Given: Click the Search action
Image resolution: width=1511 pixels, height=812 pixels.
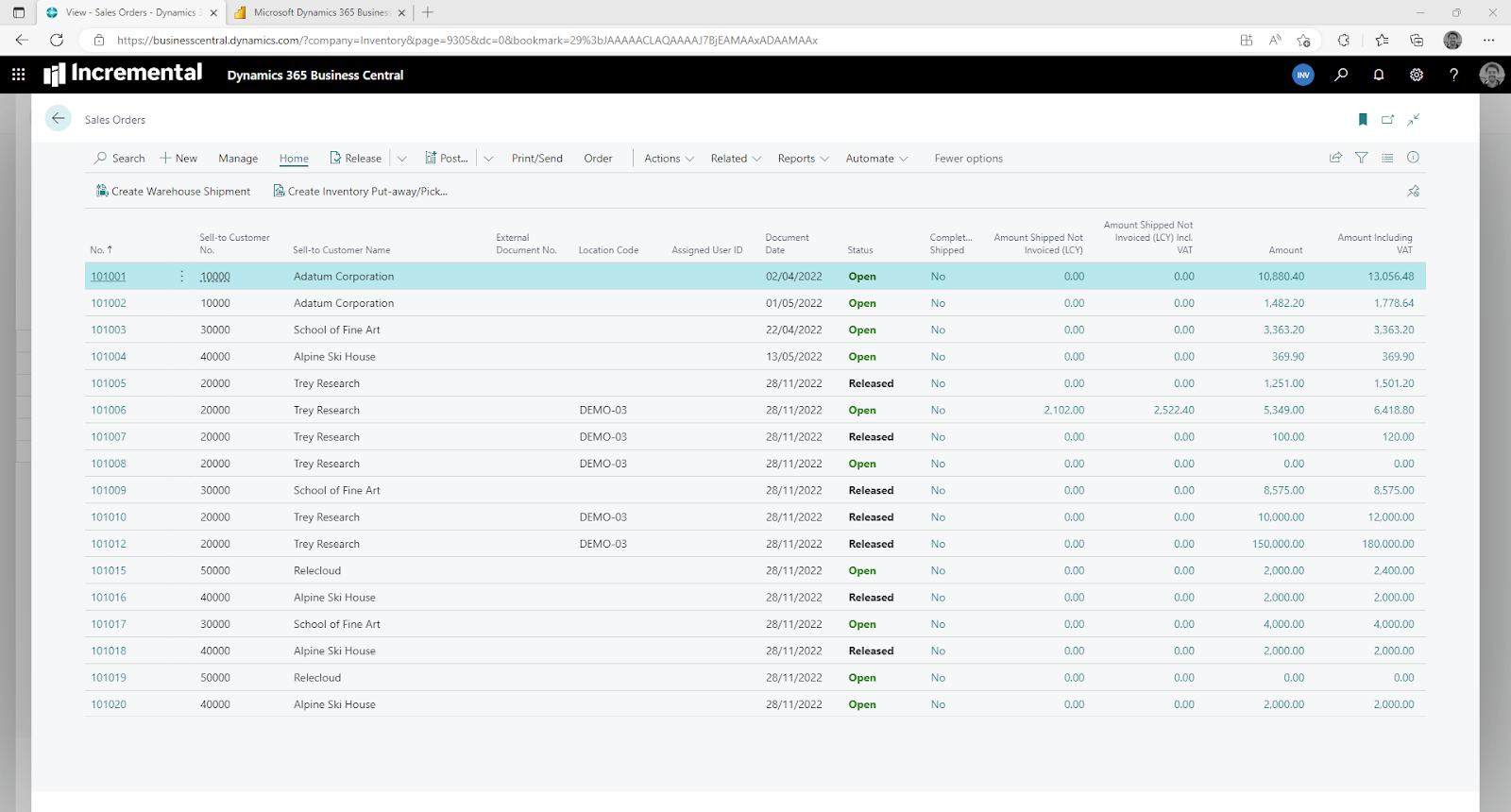Looking at the screenshot, I should point(120,159).
